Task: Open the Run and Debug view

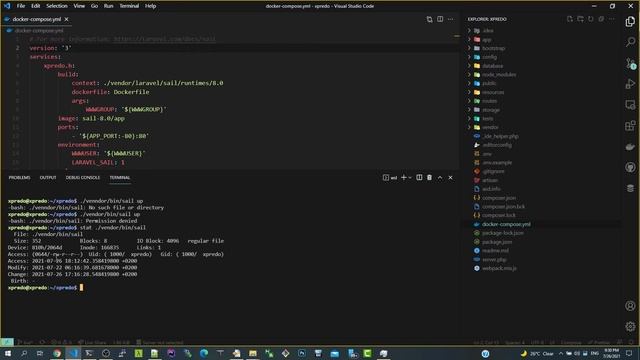Action: click(x=630, y=84)
